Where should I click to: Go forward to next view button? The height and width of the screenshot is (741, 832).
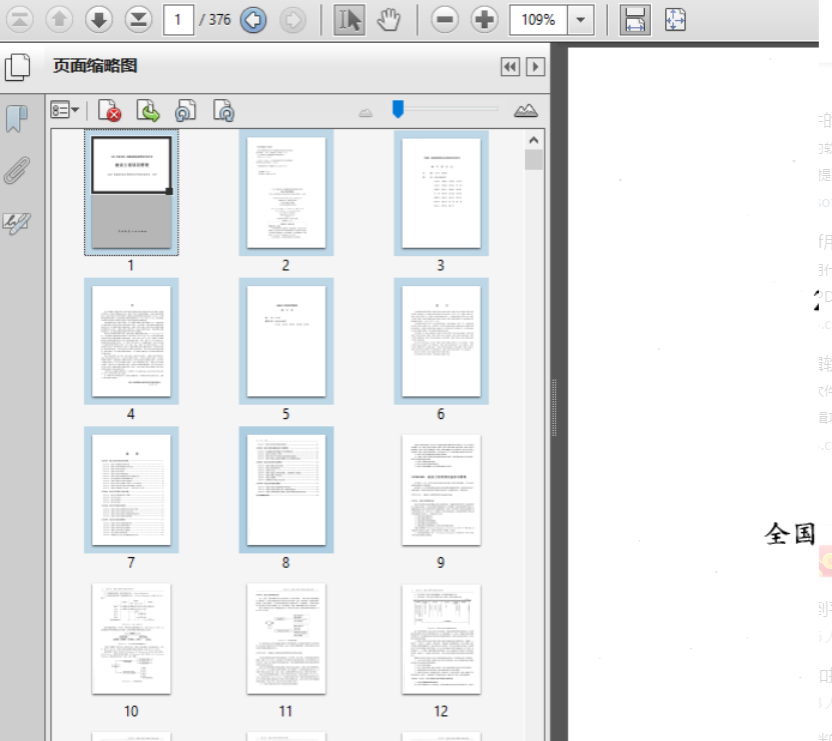tap(293, 20)
